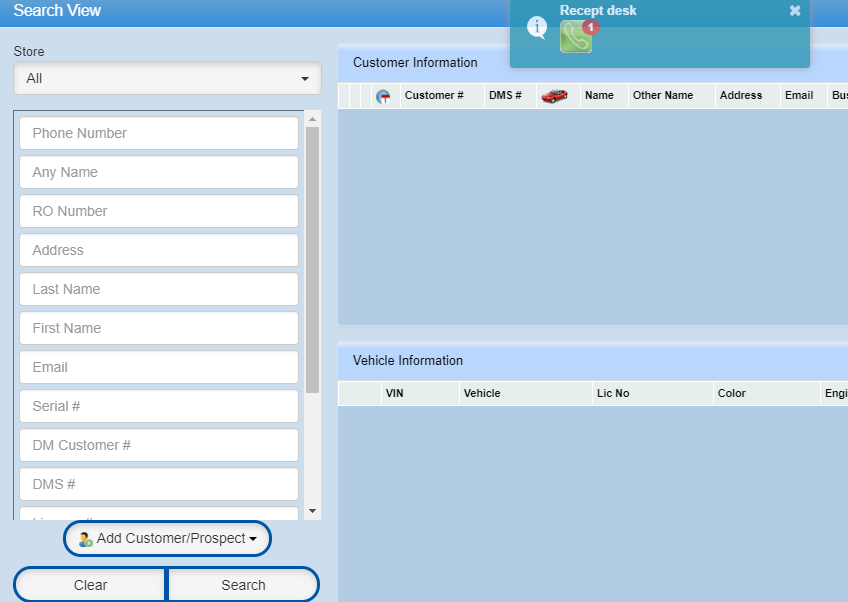
Task: Click the VIN column header
Action: [x=395, y=394]
